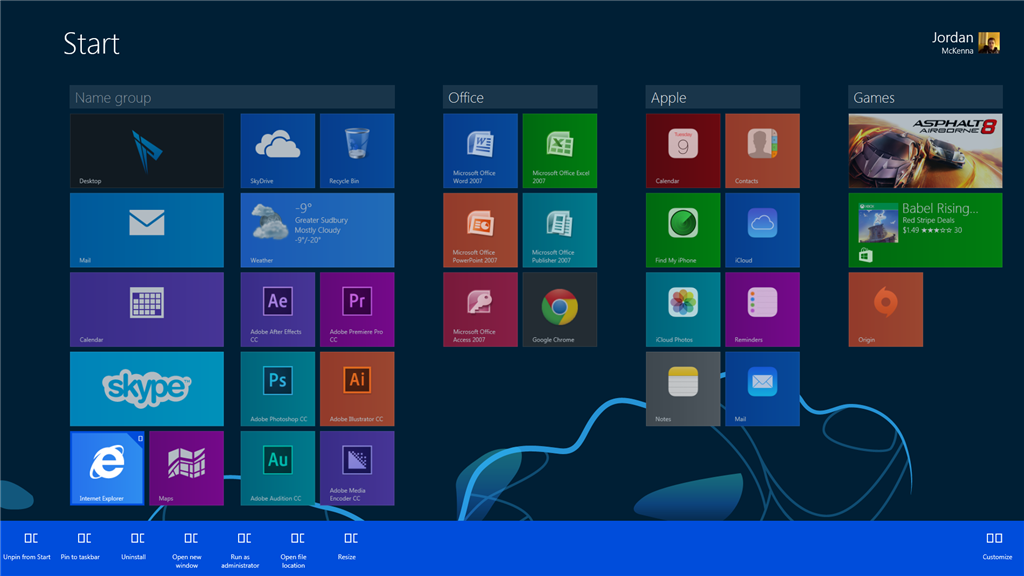Image resolution: width=1024 pixels, height=576 pixels.
Task: Open the Weather tile showing Greater Sudbury
Action: [317, 230]
